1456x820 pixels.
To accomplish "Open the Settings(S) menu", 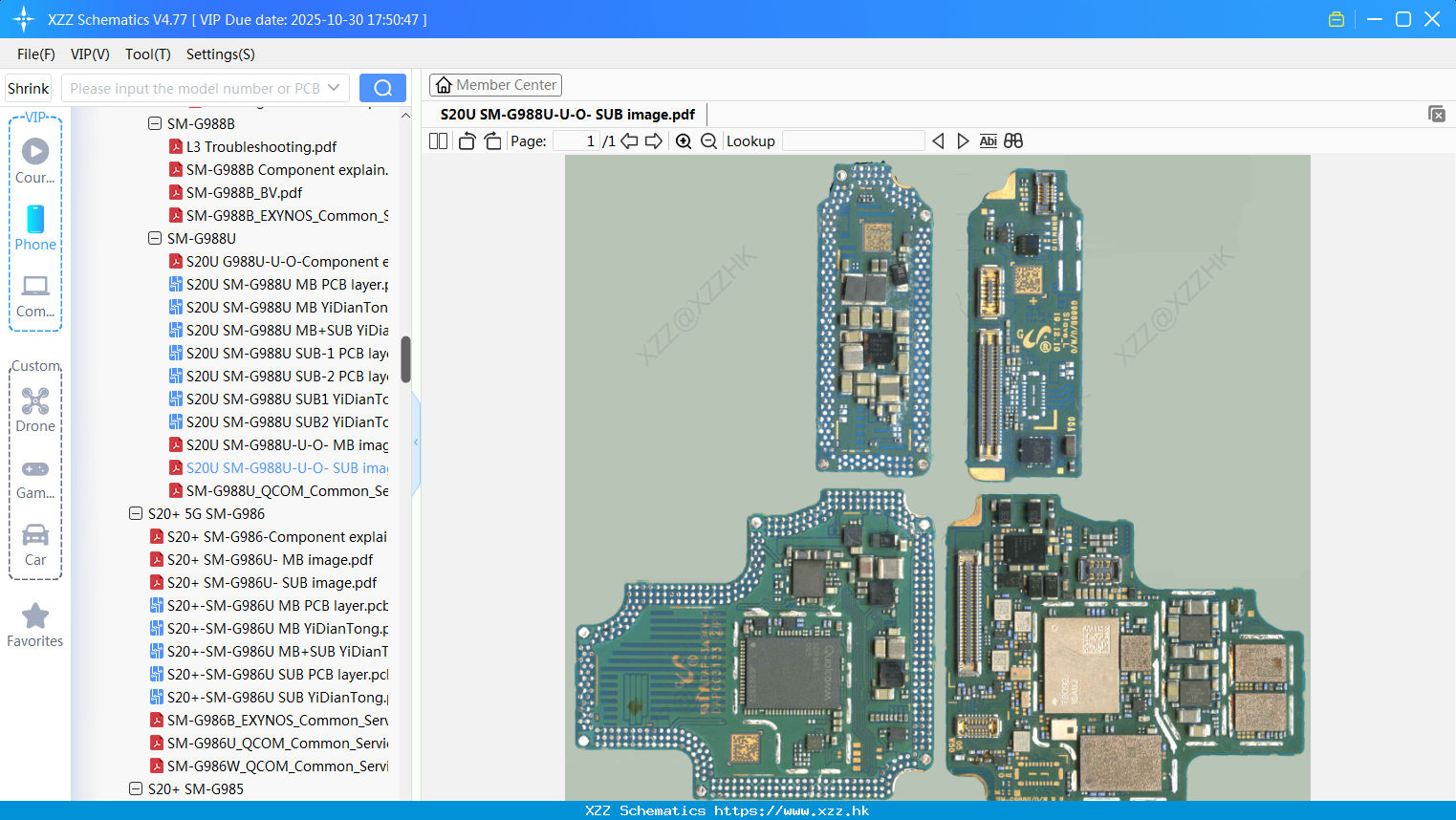I will (x=221, y=54).
